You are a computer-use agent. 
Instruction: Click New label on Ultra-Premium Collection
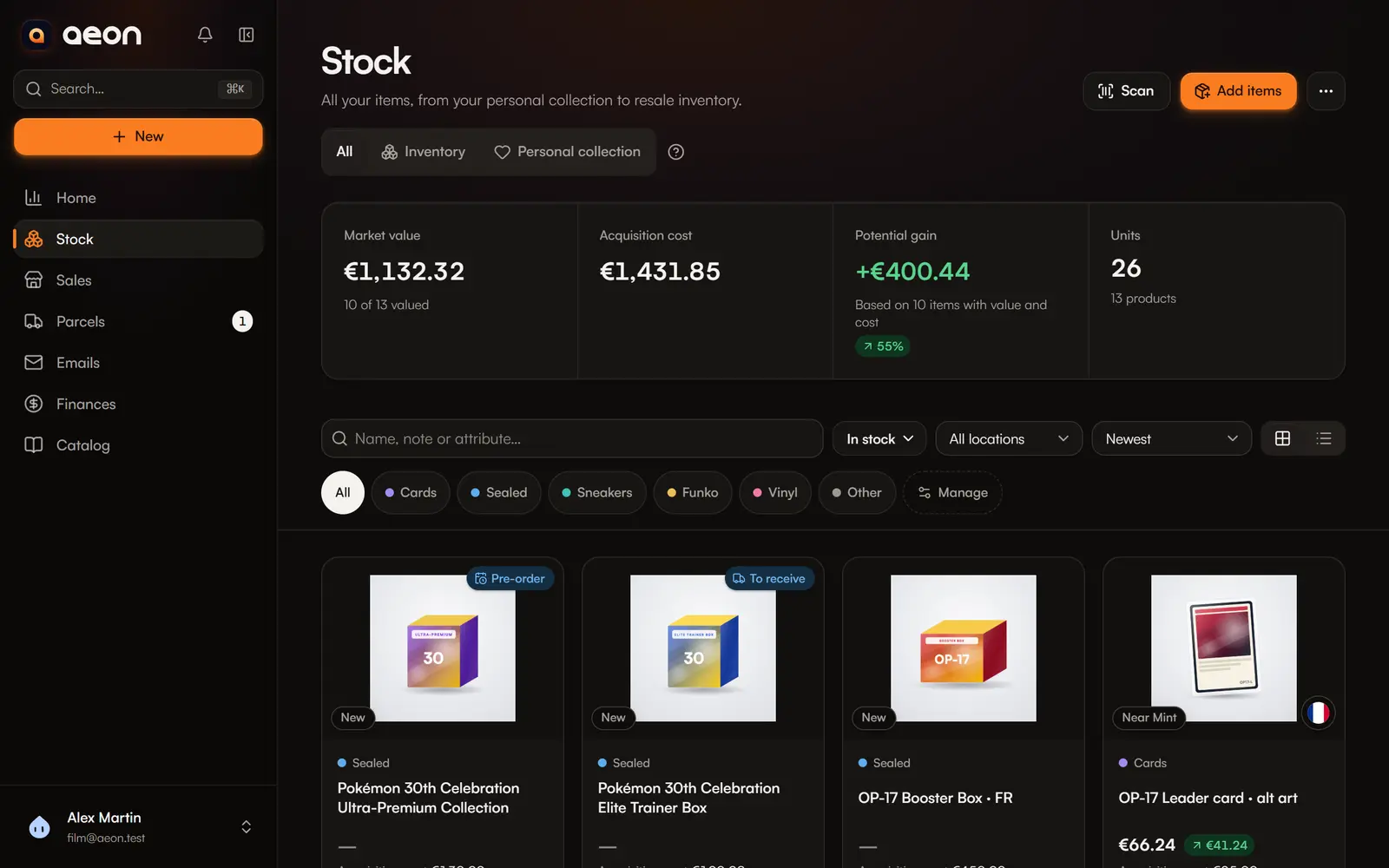(353, 717)
